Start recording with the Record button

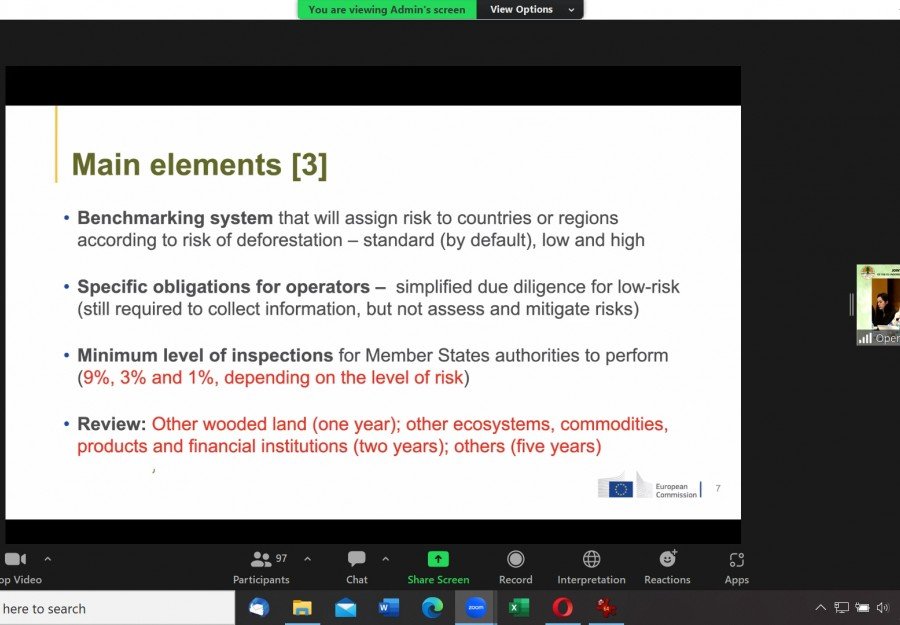click(x=515, y=568)
